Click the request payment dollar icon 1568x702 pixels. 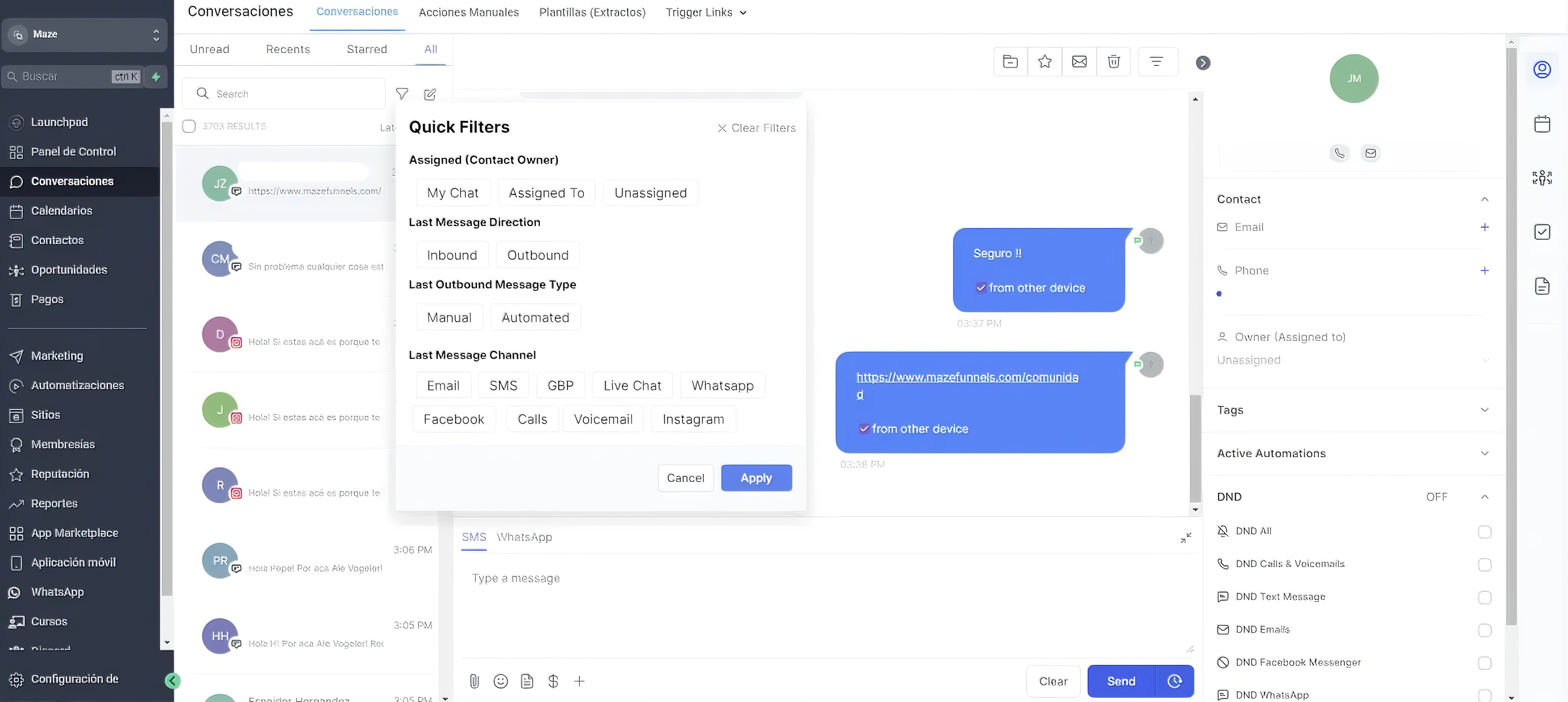pyautogui.click(x=553, y=681)
